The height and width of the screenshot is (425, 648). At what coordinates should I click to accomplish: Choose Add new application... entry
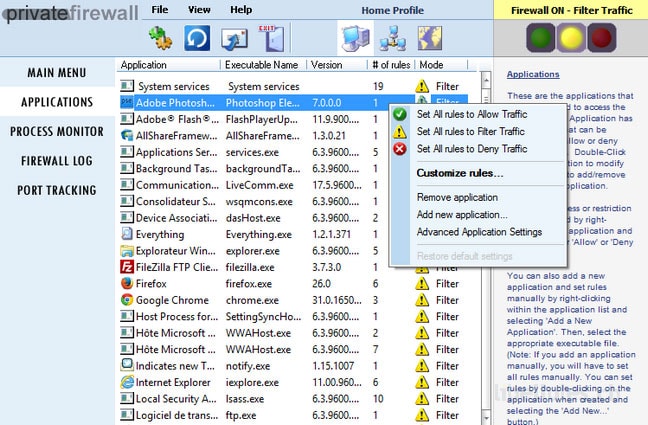click(462, 215)
